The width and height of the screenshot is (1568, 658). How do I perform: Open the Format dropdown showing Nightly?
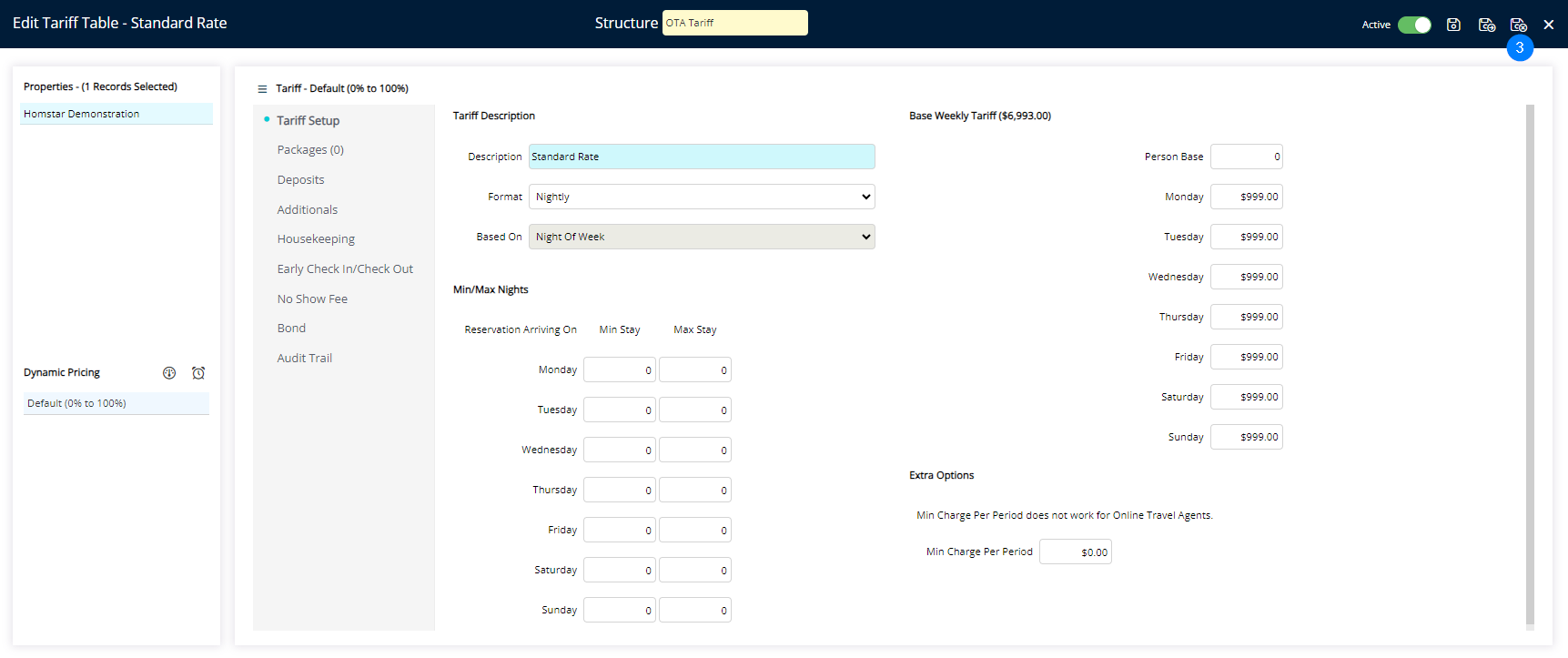point(701,197)
